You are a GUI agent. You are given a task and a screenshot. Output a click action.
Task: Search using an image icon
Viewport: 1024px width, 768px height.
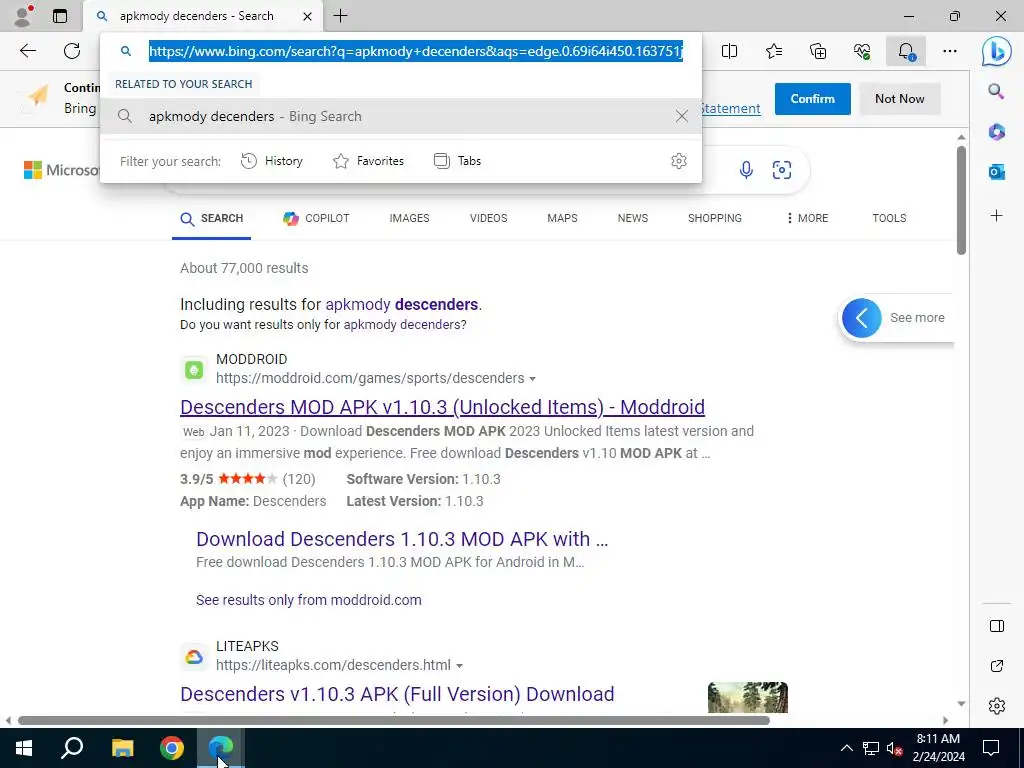click(782, 170)
